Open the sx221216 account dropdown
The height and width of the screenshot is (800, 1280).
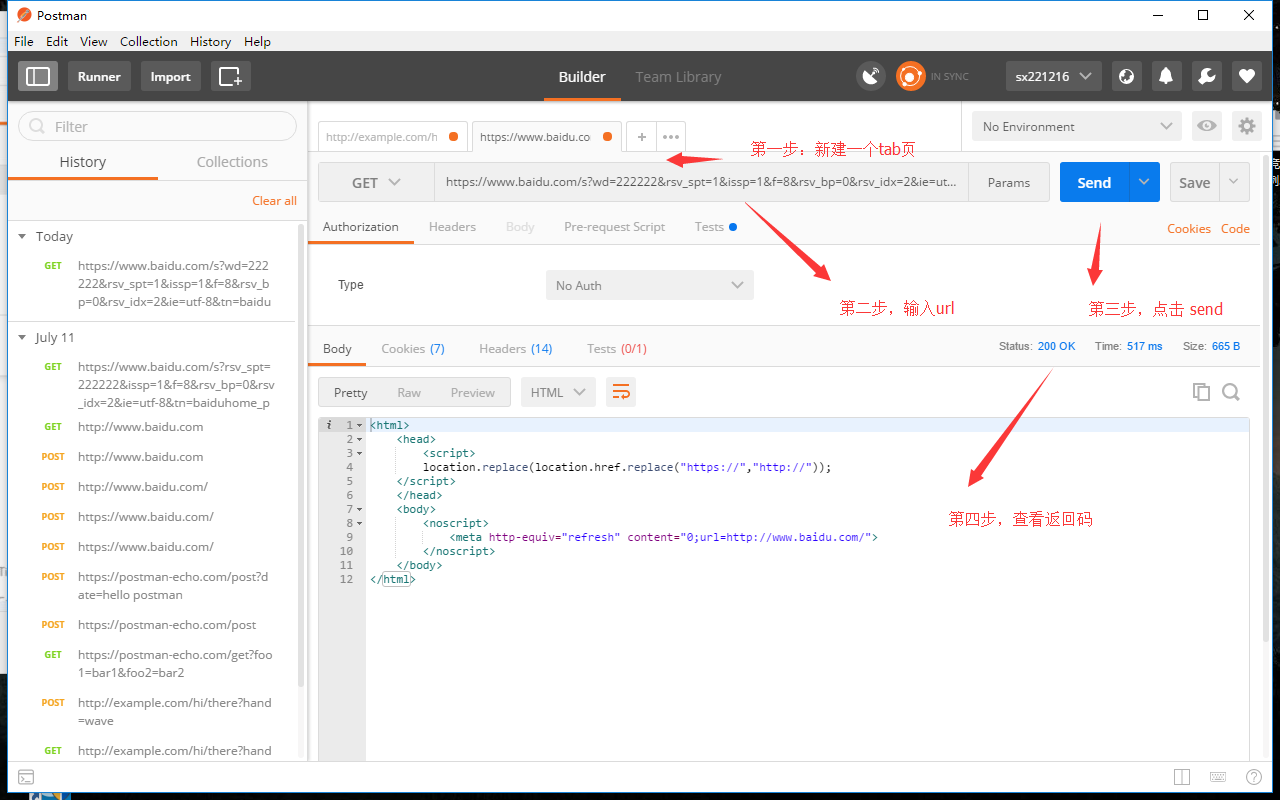(x=1053, y=76)
